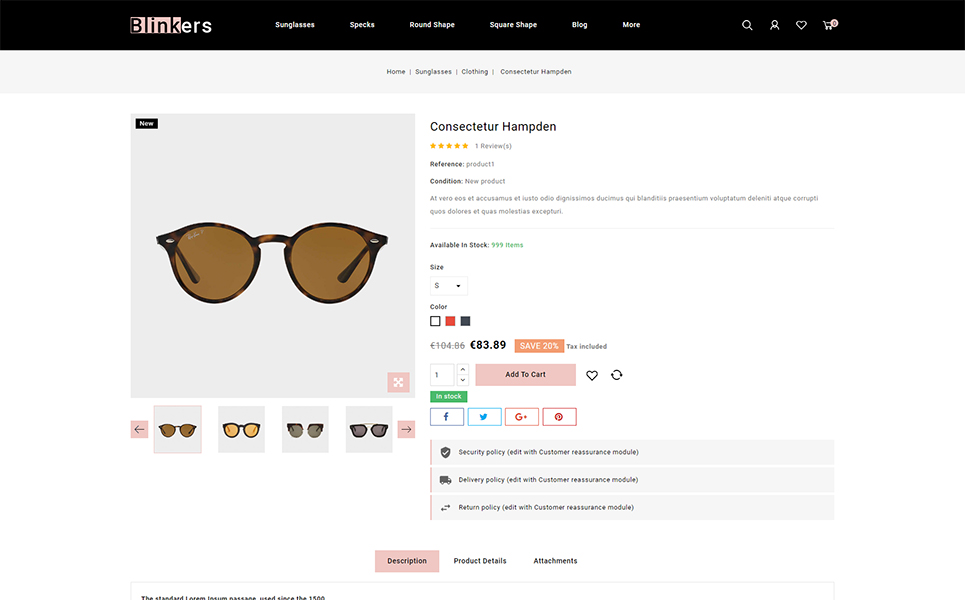This screenshot has height=600, width=965.
Task: Go to Home breadcrumb link
Action: [x=396, y=72]
